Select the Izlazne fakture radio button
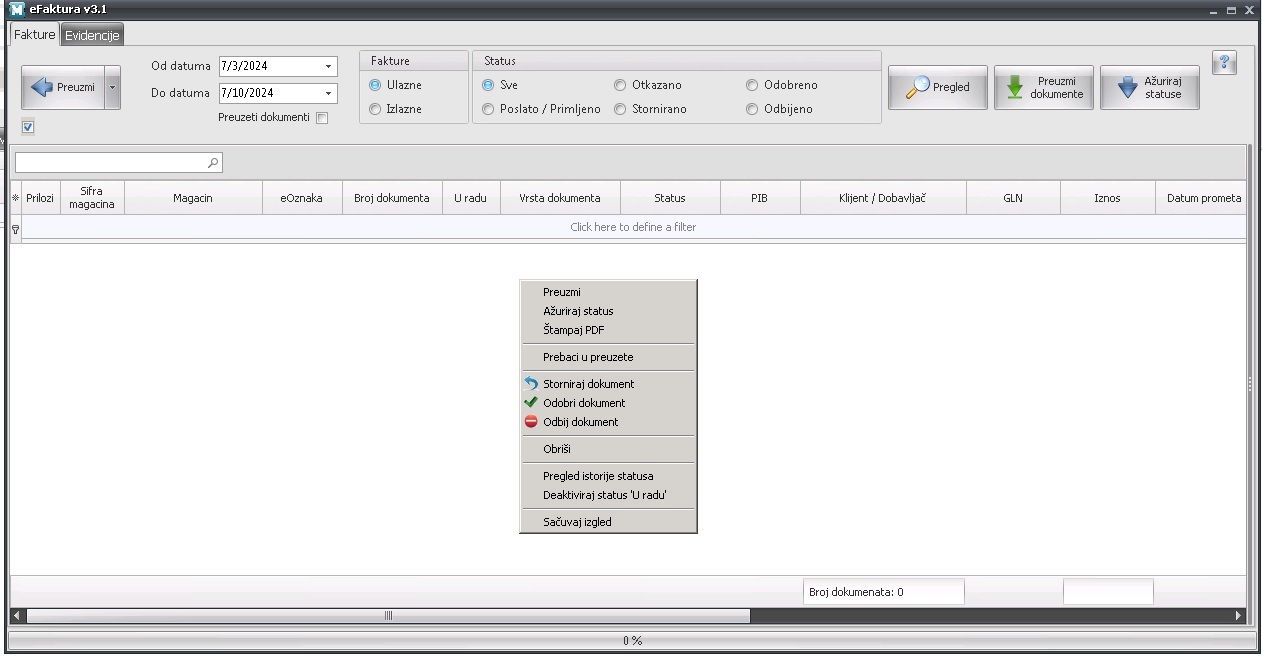 (375, 109)
